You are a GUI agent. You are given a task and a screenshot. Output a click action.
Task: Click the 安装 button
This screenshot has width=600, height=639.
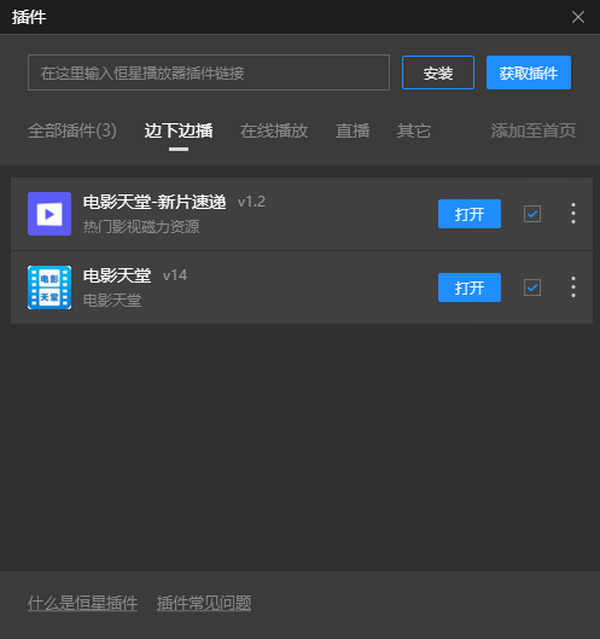(x=438, y=73)
